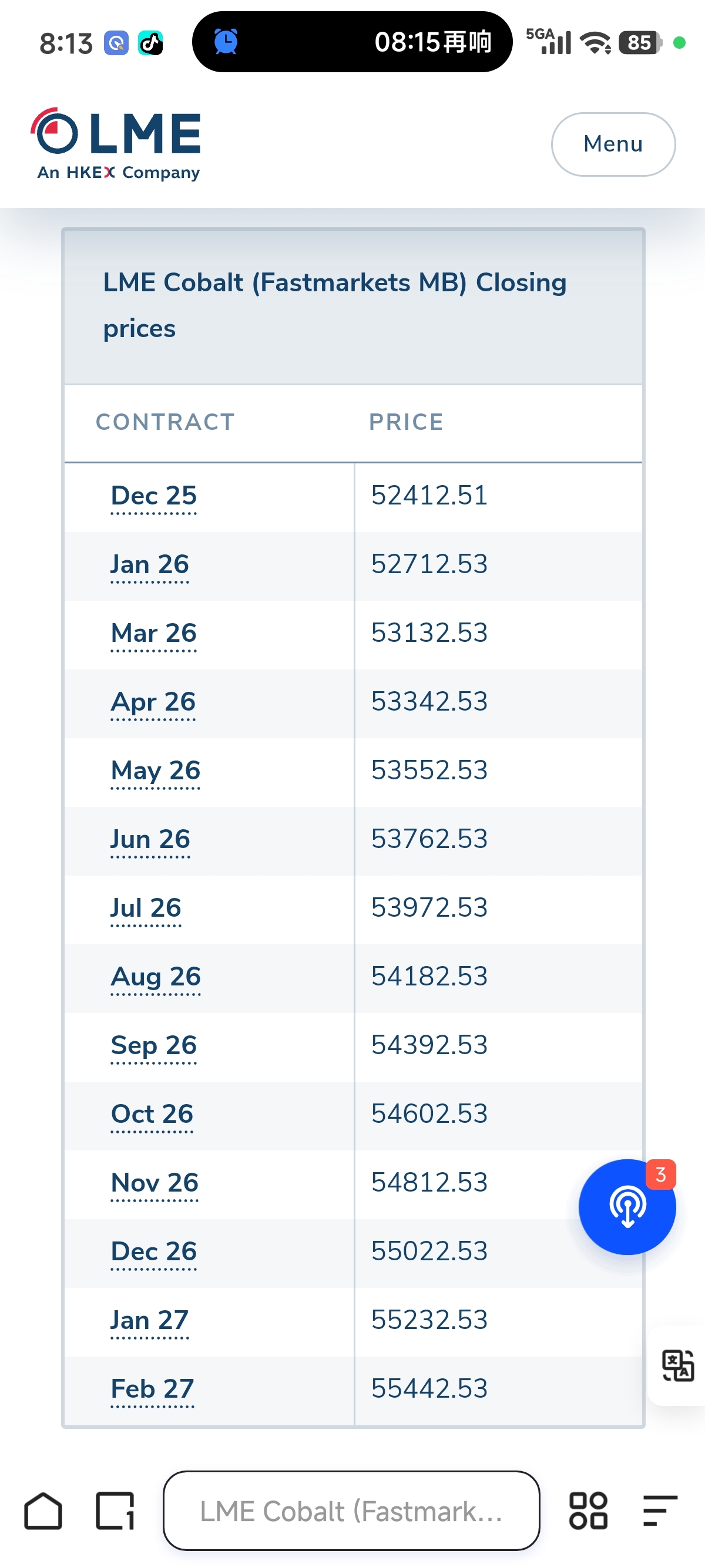705x1568 pixels.
Task: Go to browser home icon
Action: point(43,1511)
